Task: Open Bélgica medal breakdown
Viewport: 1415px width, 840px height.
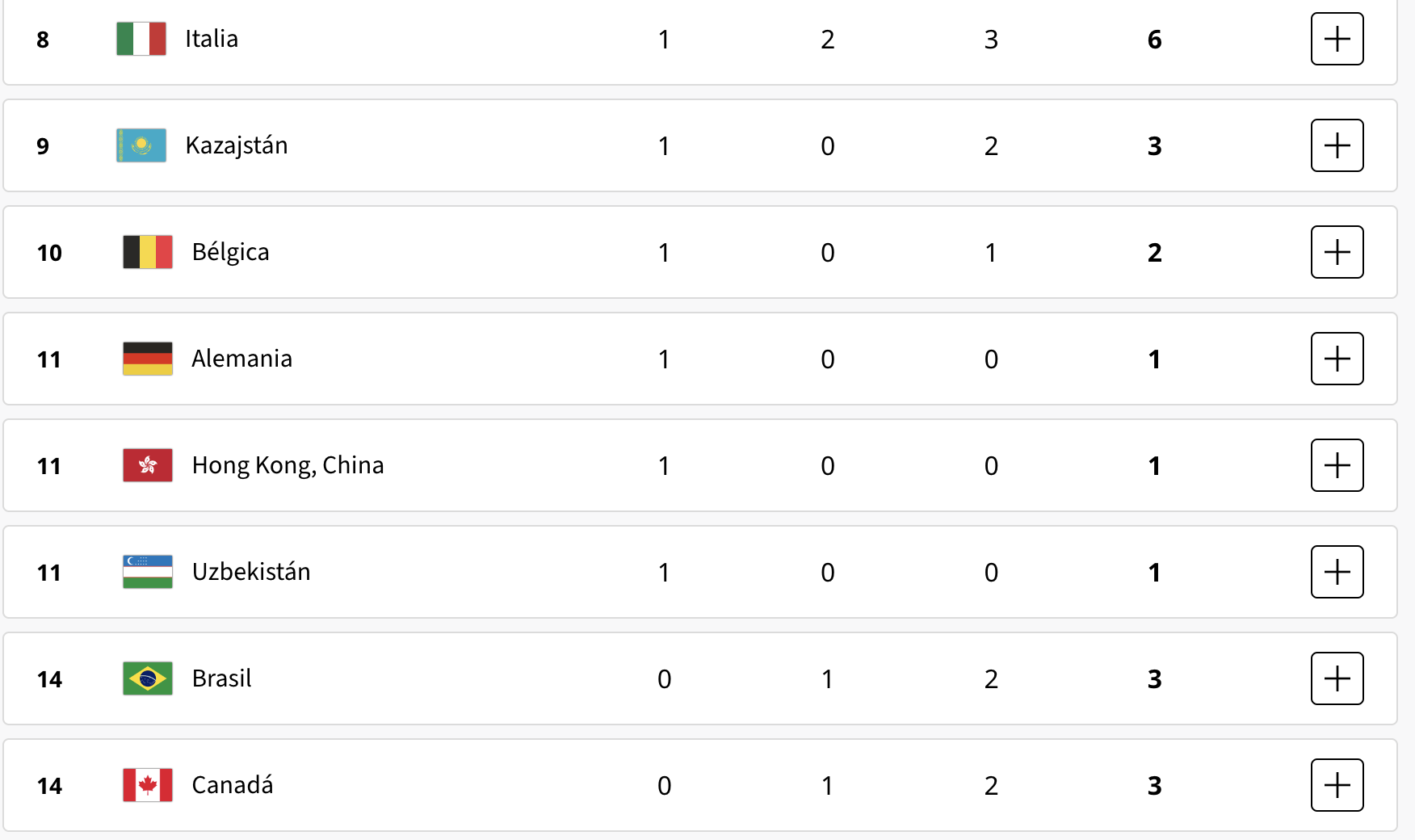Action: pyautogui.click(x=1337, y=252)
